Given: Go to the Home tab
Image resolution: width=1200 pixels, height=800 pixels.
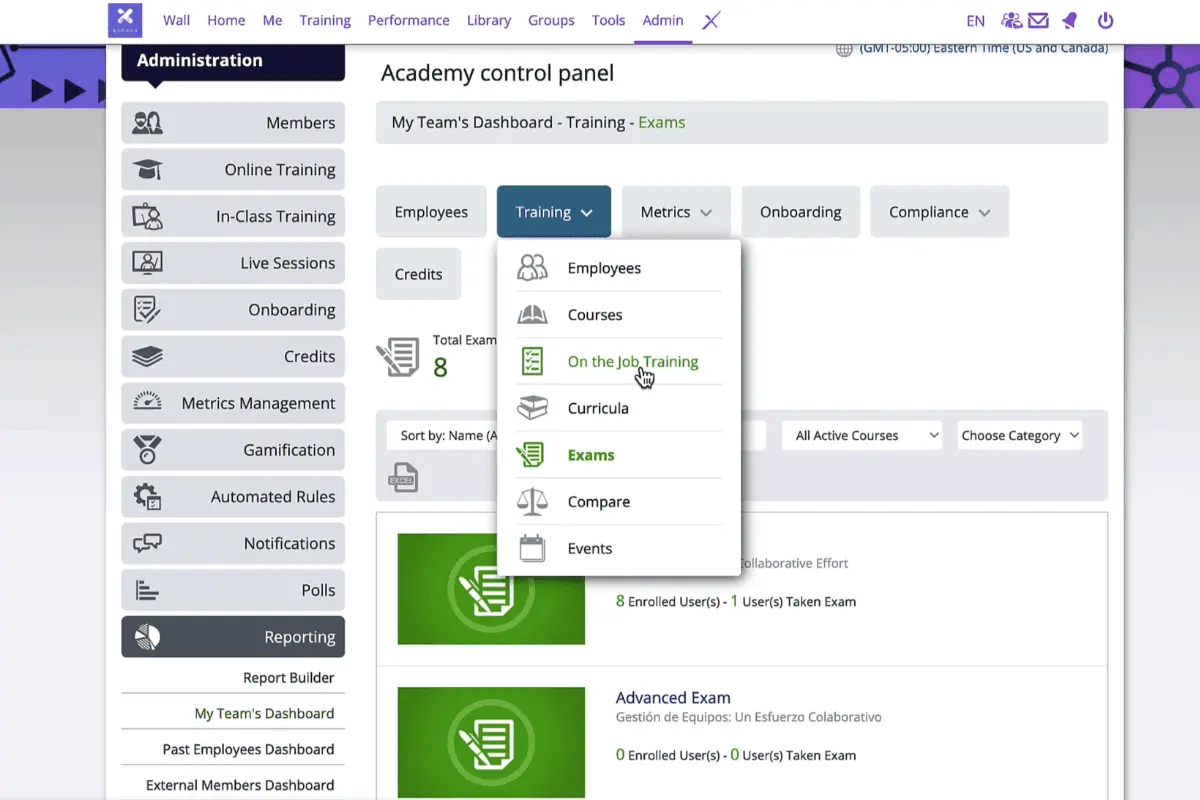Looking at the screenshot, I should click(226, 20).
